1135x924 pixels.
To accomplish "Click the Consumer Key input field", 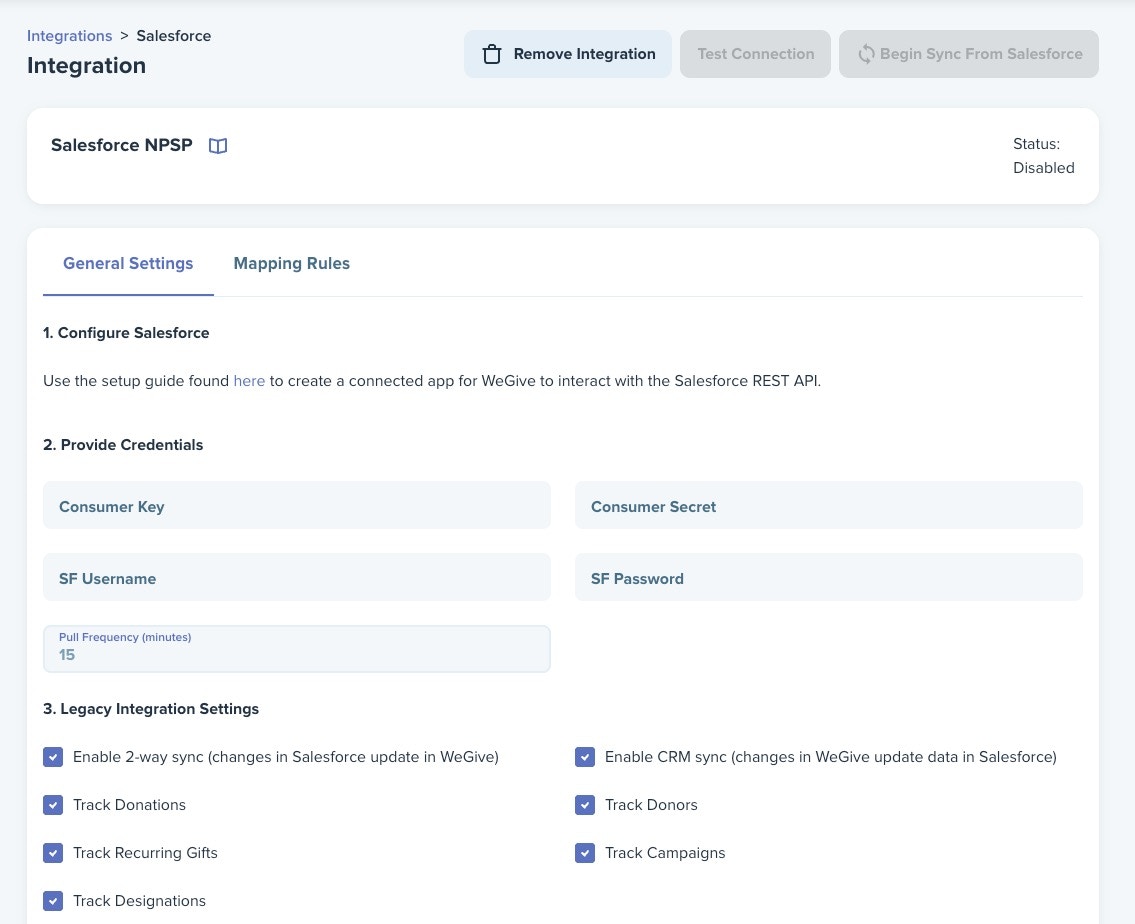I will [296, 505].
